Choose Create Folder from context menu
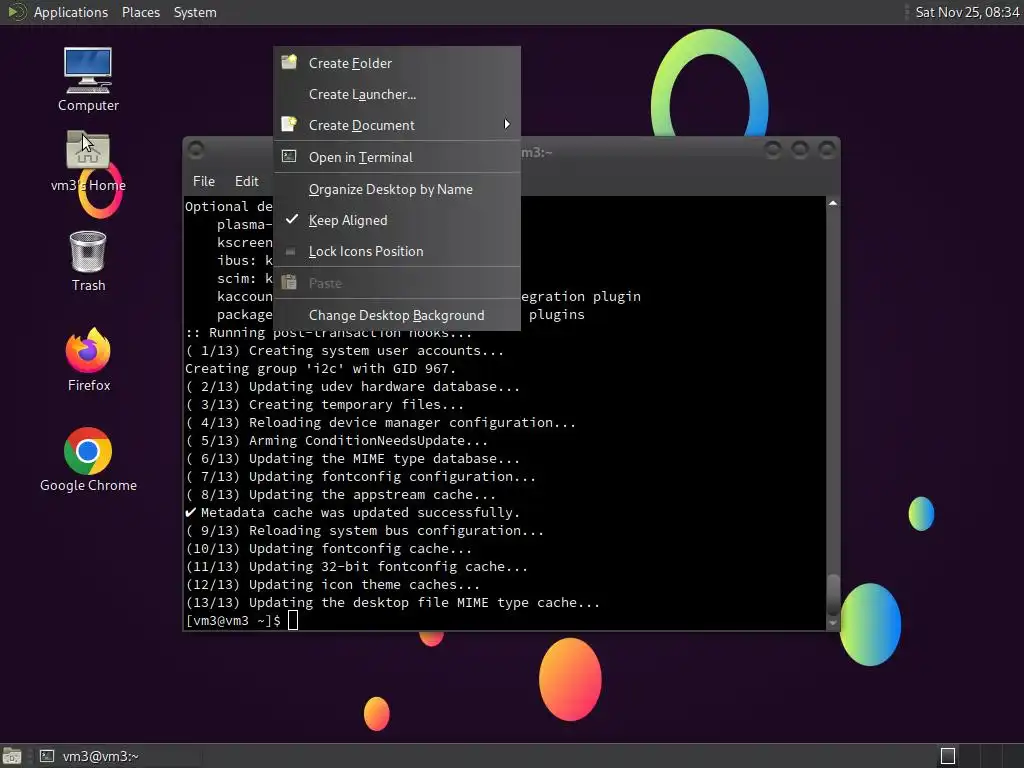 397,63
